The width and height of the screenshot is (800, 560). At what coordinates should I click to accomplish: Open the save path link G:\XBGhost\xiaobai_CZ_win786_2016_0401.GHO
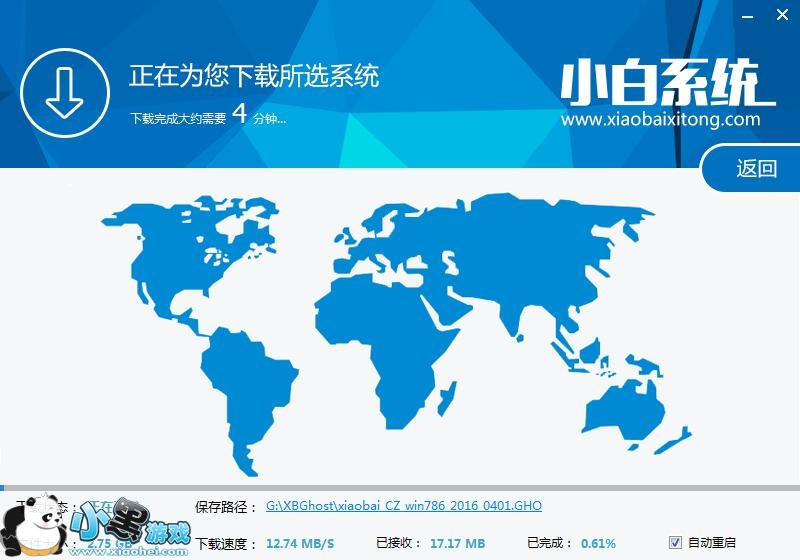pos(404,505)
